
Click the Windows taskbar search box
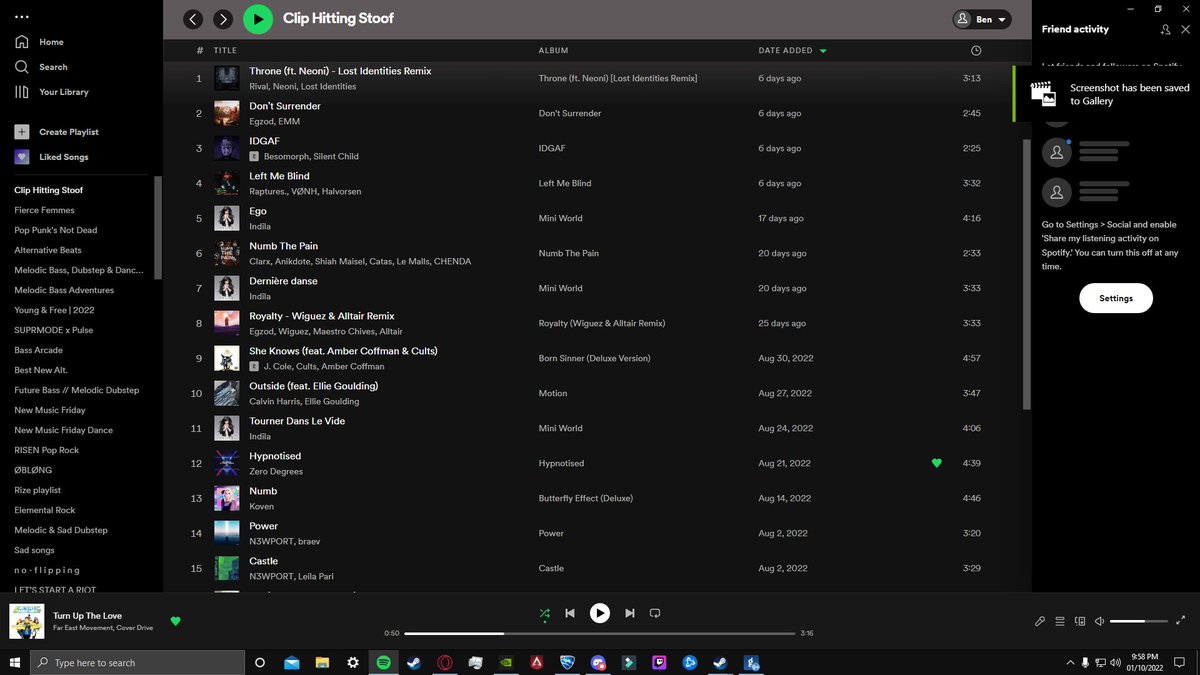pyautogui.click(x=137, y=662)
